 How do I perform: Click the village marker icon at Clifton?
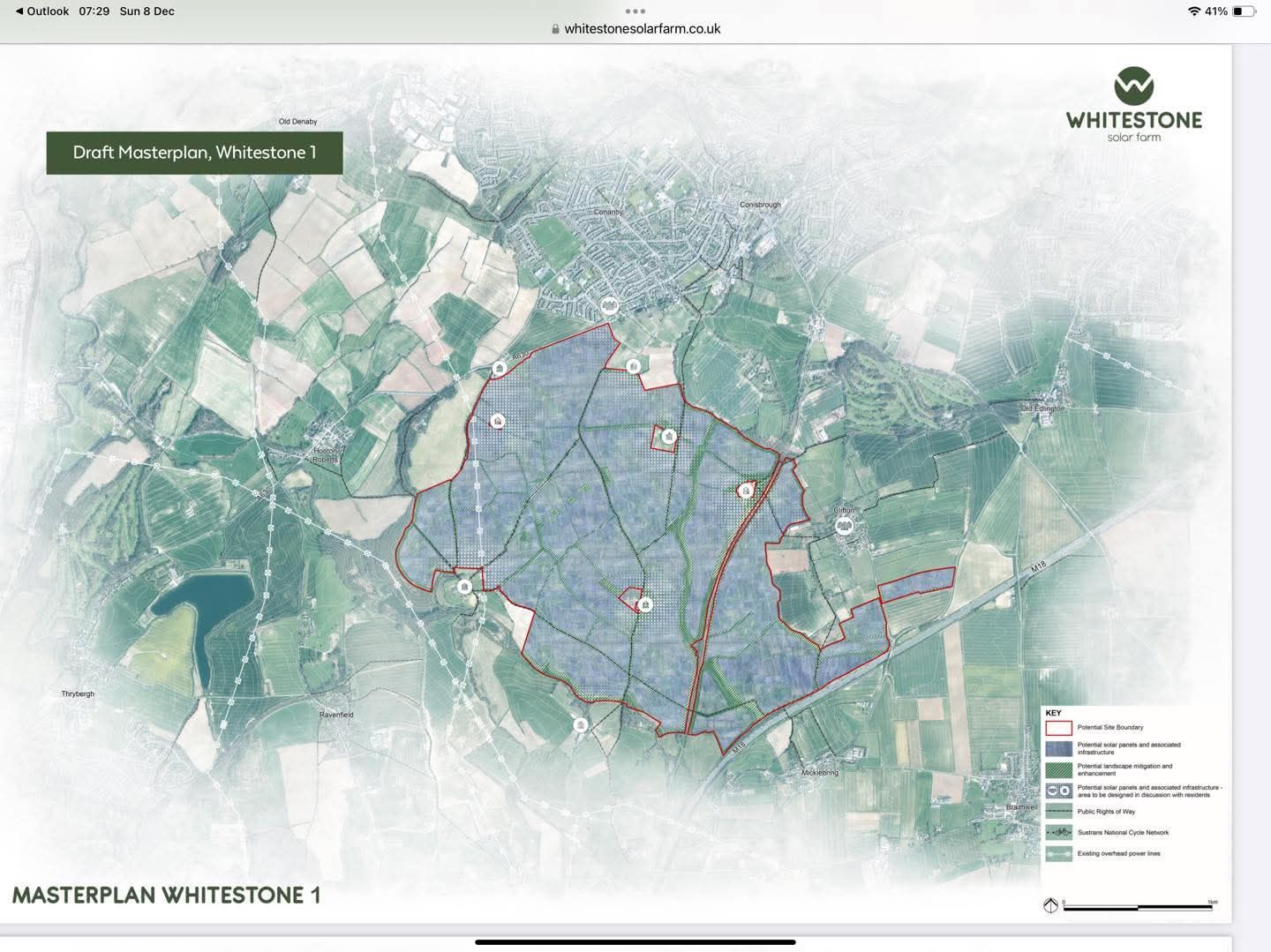point(845,527)
